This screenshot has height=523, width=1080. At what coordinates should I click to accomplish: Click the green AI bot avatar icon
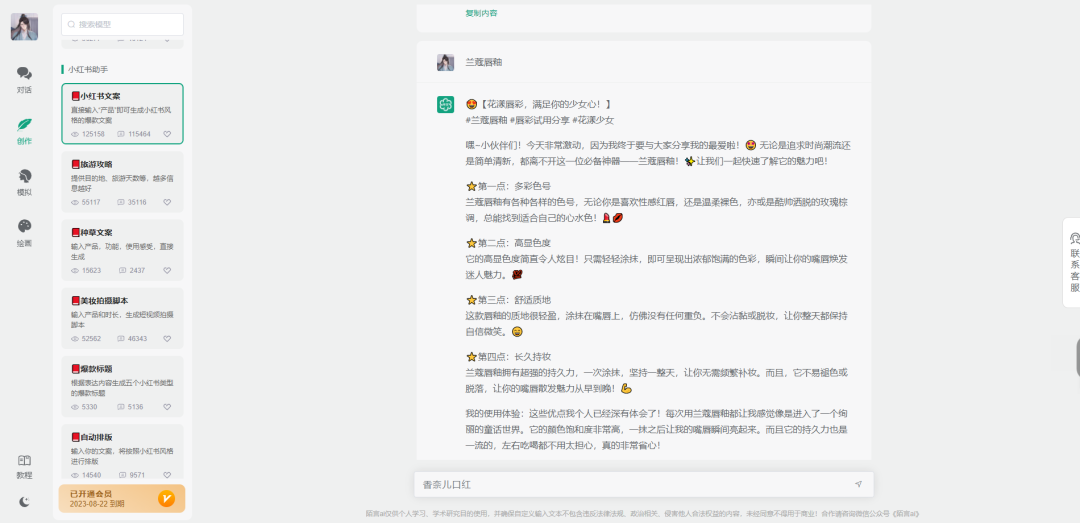446,105
